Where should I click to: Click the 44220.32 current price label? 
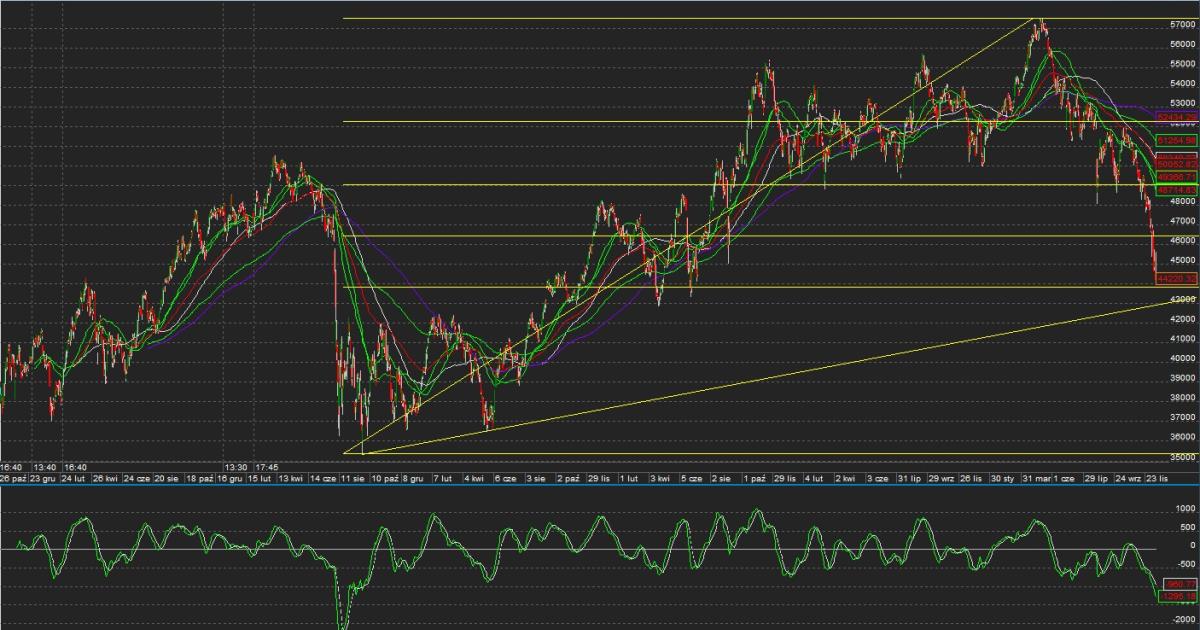[x=1176, y=279]
